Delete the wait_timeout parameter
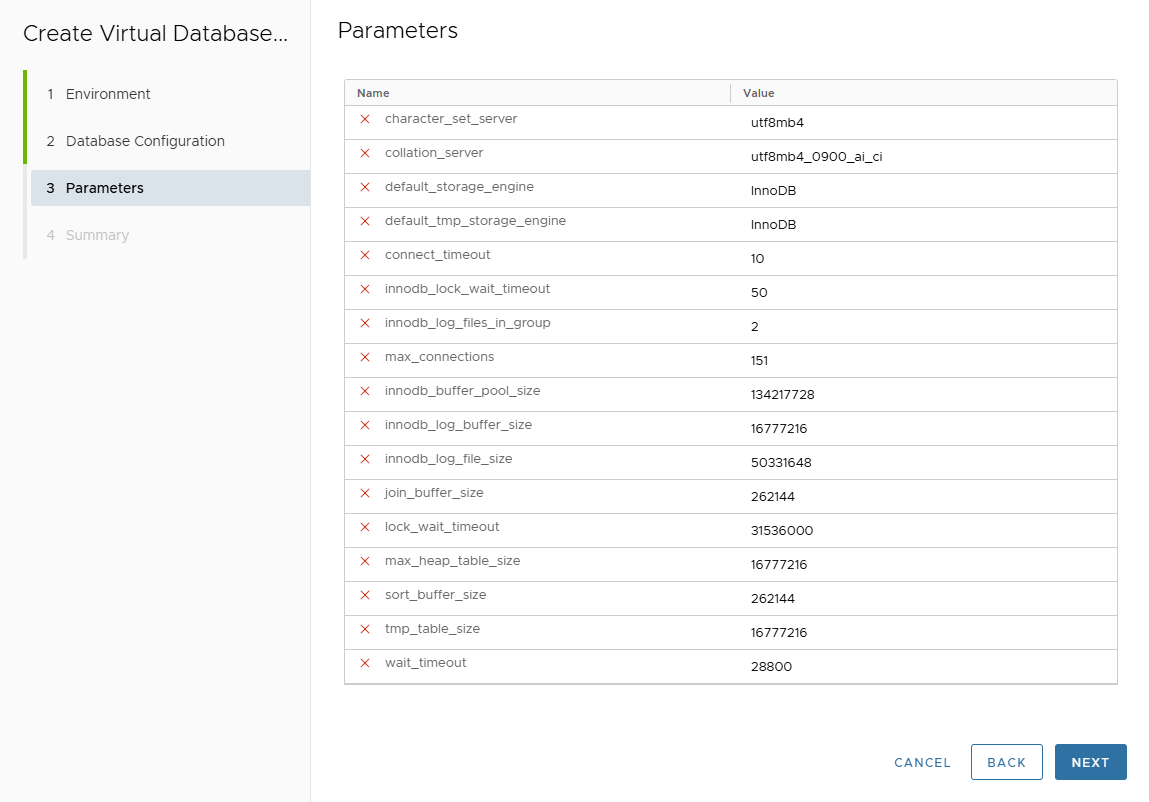This screenshot has width=1149, height=802. click(x=364, y=663)
